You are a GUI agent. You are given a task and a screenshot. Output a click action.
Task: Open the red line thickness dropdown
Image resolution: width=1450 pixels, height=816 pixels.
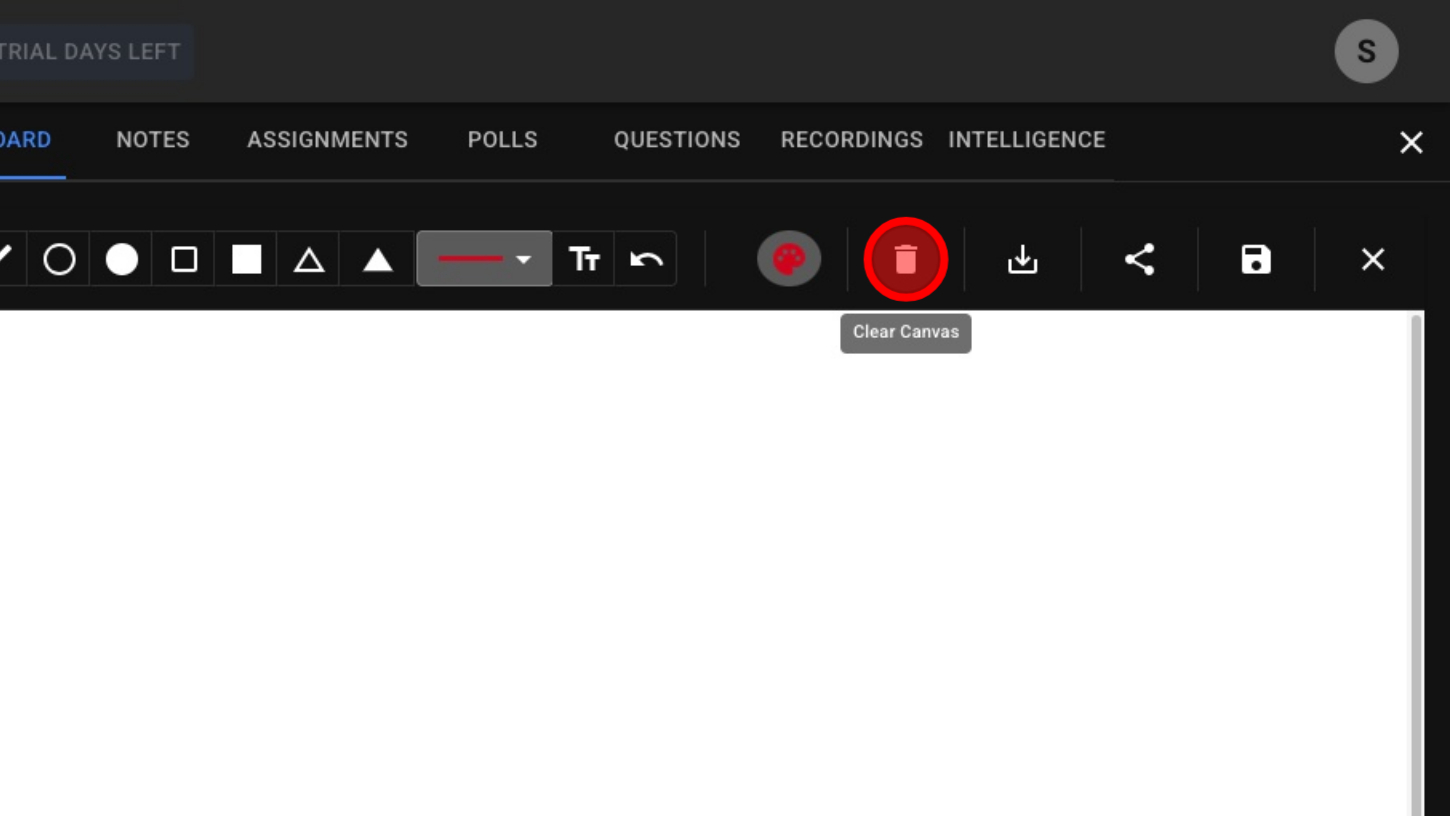[485, 259]
